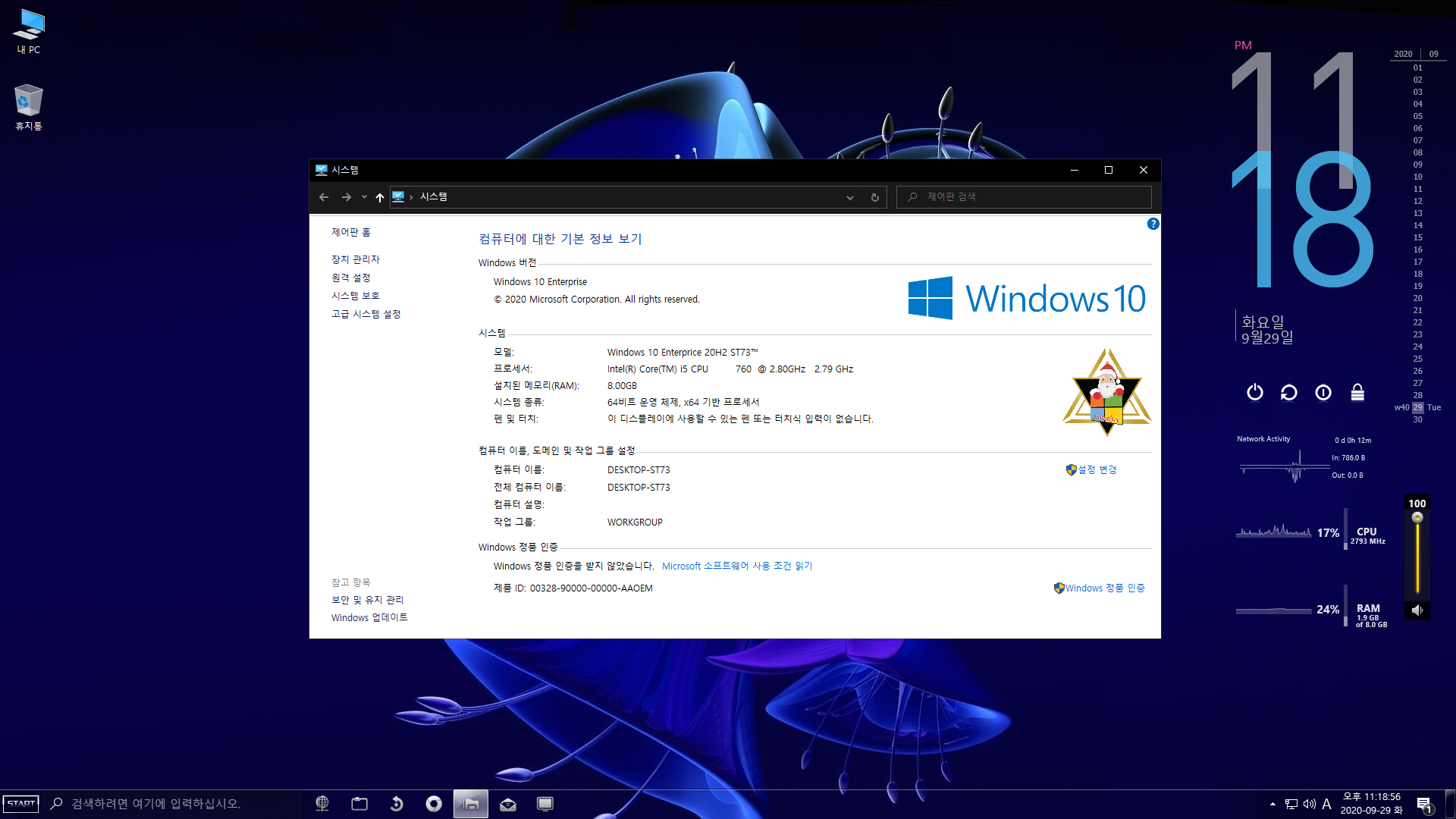Open 장치 관리자 link
Image resolution: width=1456 pixels, height=819 pixels.
[x=355, y=259]
